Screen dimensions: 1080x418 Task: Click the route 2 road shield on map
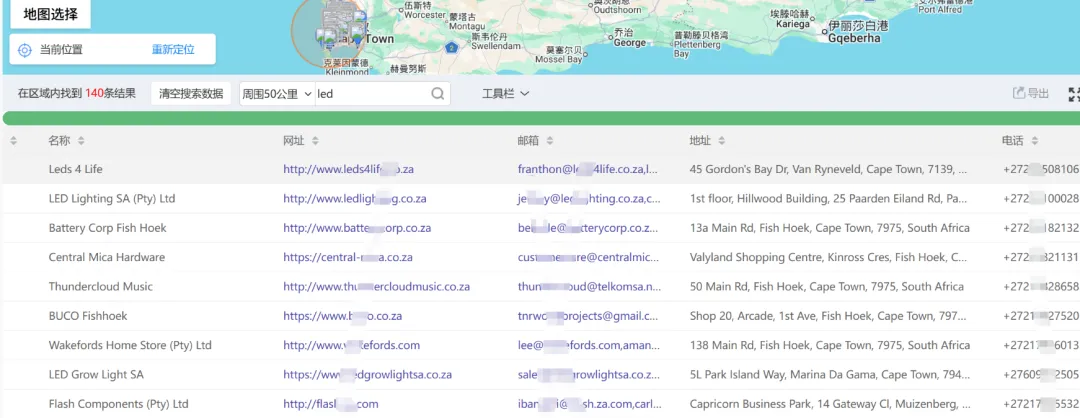pos(451,48)
